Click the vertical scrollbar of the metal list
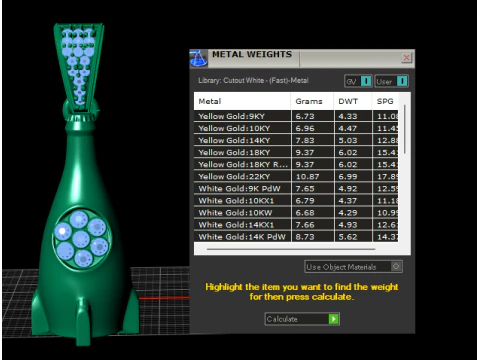 (x=405, y=129)
